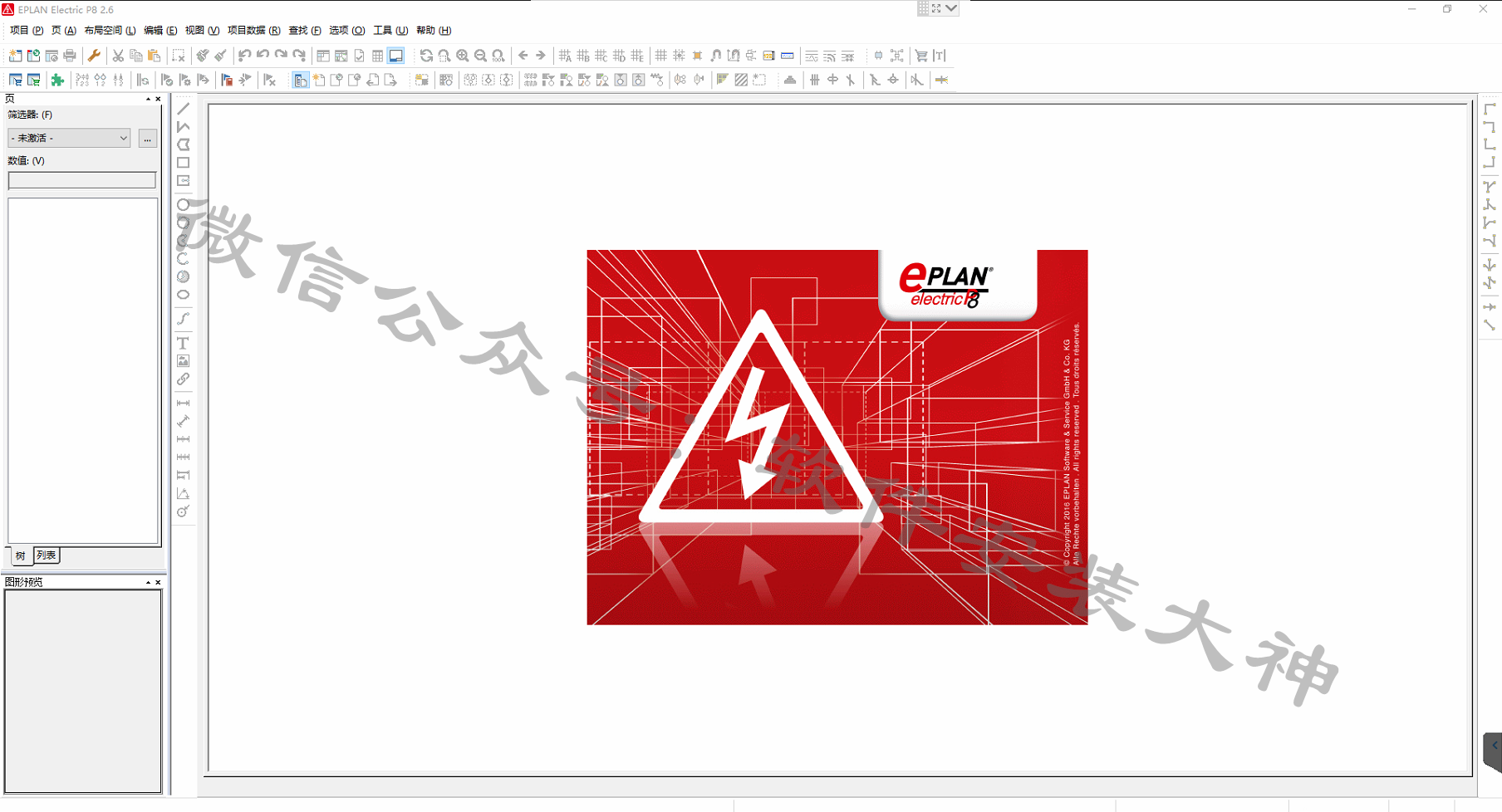Collapse the 页 panel using its arrow
1502x812 pixels.
coord(148,99)
